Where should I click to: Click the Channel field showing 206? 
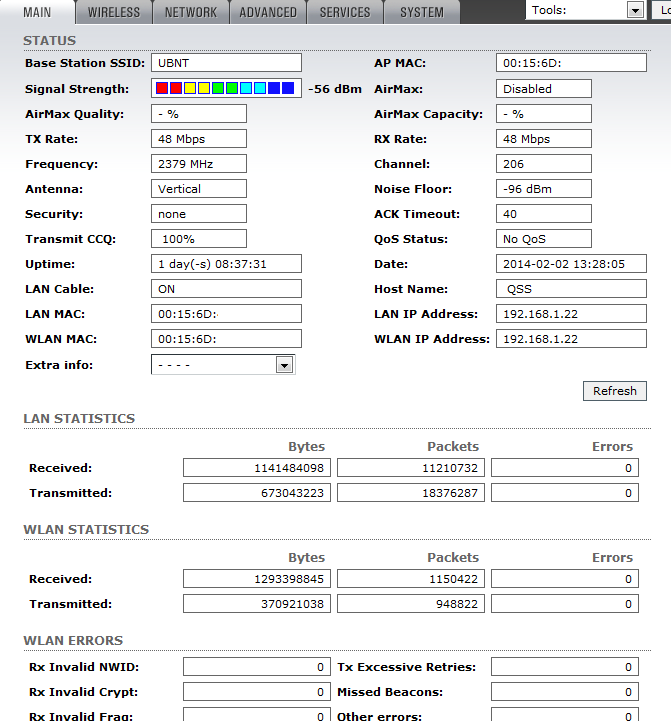click(544, 164)
